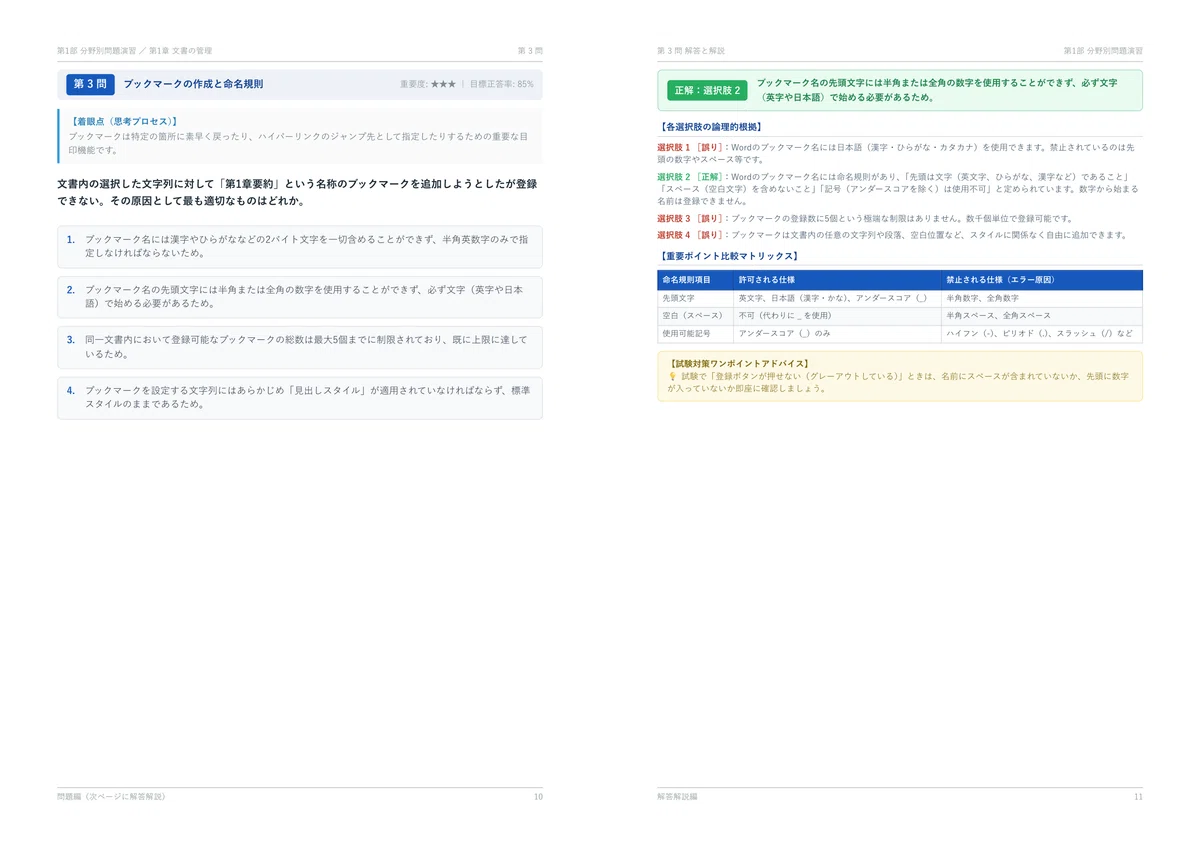Click 目標正答率: 85% label
The width and height of the screenshot is (1200, 849).
click(x=502, y=85)
